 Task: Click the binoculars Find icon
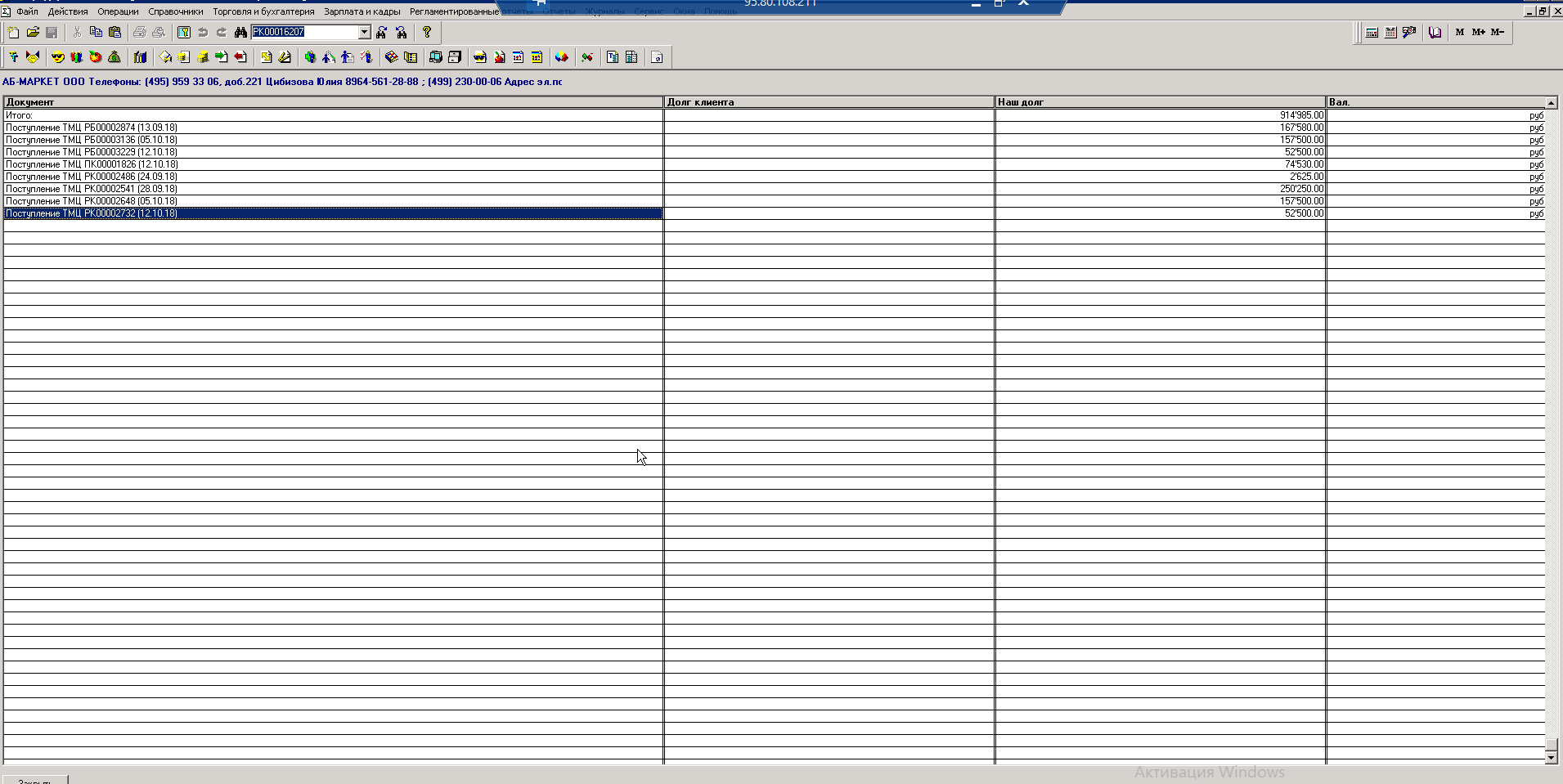click(x=240, y=33)
